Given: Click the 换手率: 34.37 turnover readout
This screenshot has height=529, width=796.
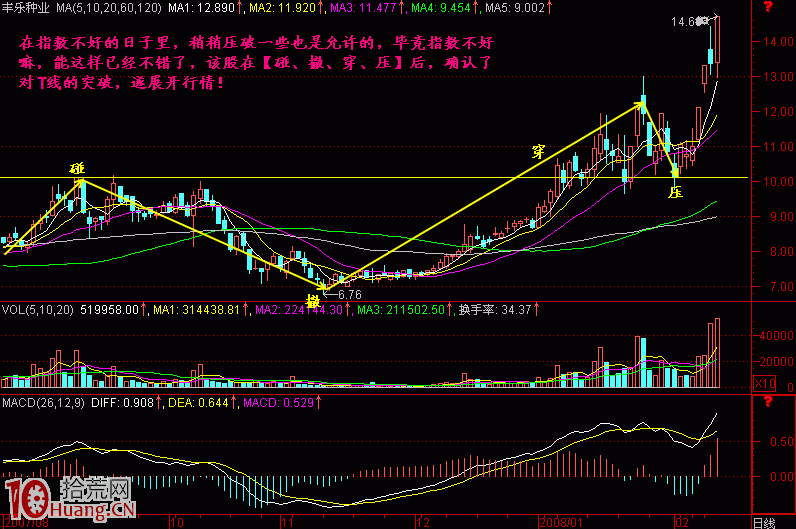Looking at the screenshot, I should pyautogui.click(x=495, y=309).
